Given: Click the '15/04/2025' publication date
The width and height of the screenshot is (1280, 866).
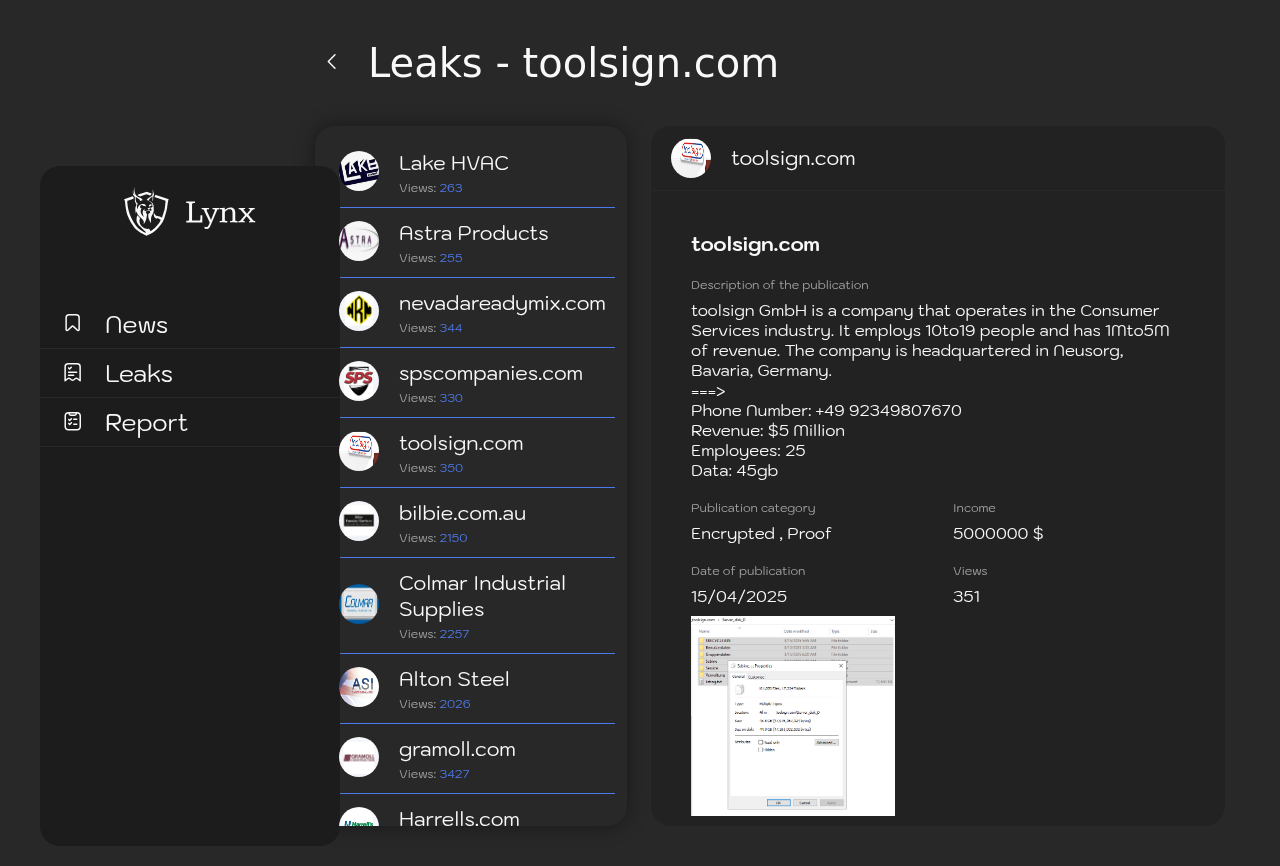Looking at the screenshot, I should 739,596.
